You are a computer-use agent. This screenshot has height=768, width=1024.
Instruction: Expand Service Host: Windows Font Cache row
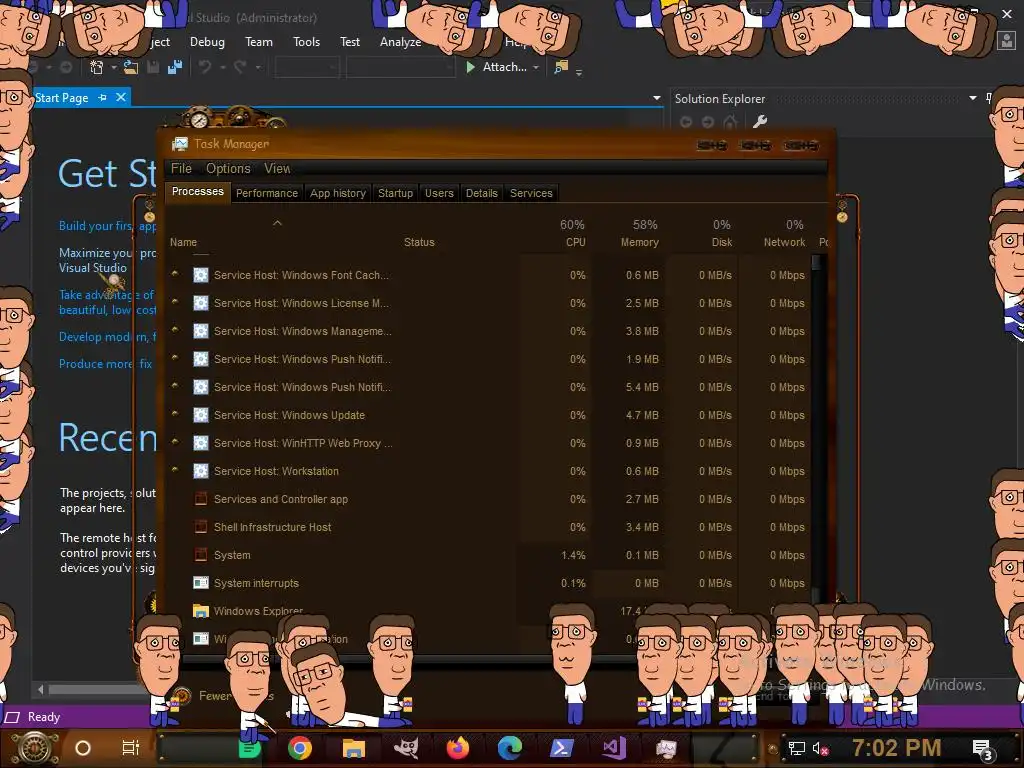point(175,274)
